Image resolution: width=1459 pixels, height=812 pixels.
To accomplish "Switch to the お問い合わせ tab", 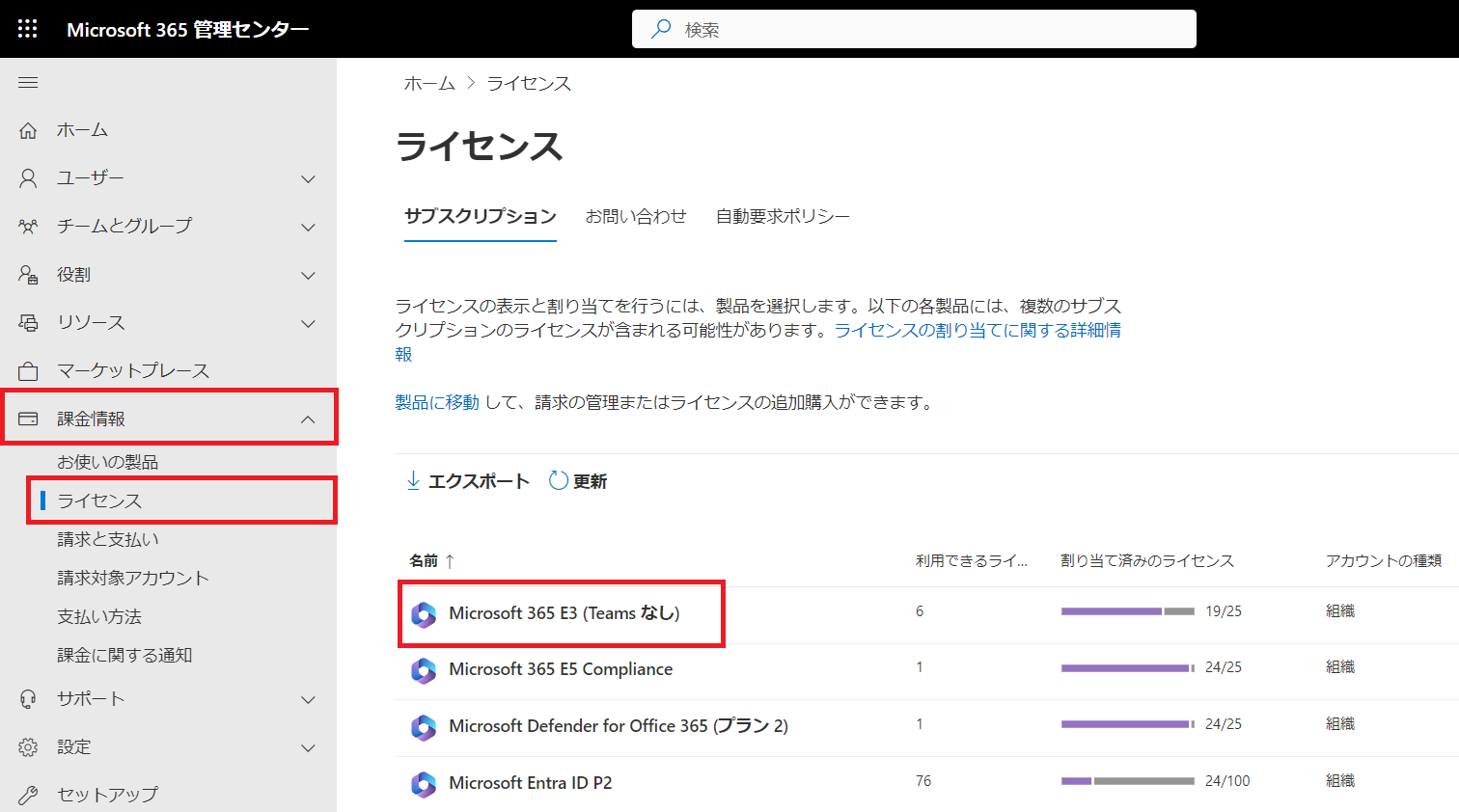I will tap(636, 216).
